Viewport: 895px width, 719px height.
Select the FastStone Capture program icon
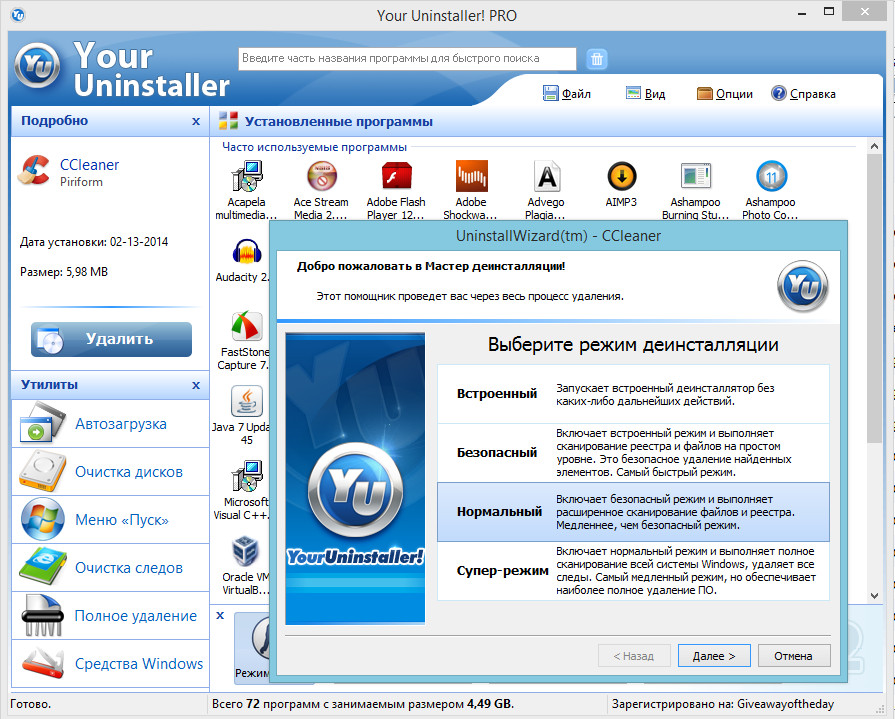coord(247,326)
